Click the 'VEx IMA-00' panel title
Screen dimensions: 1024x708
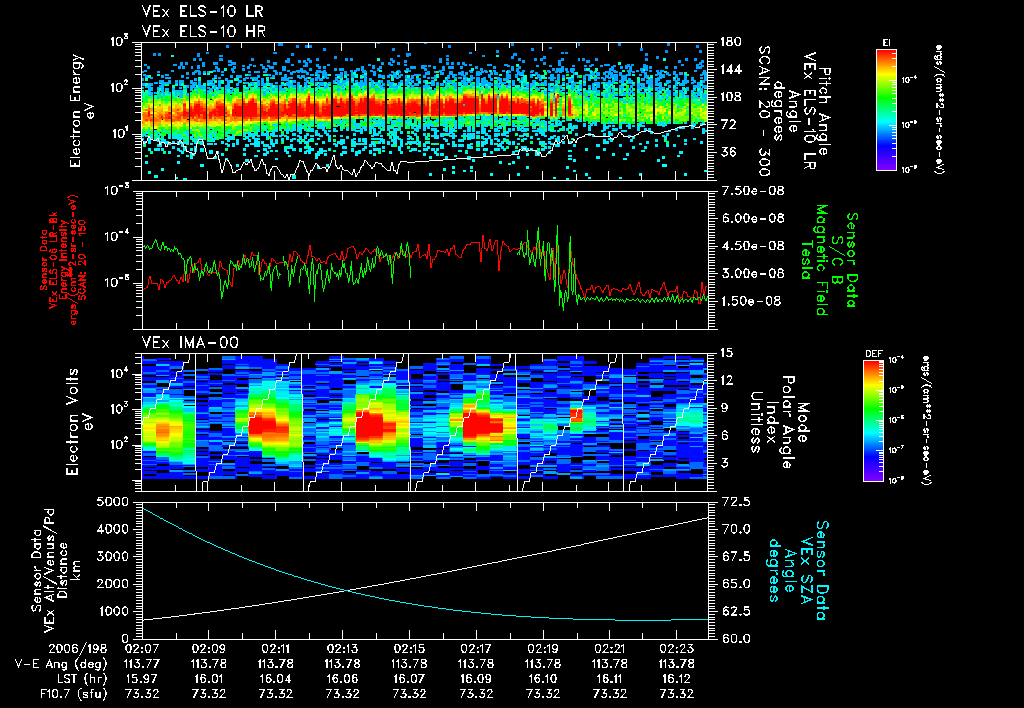click(x=190, y=343)
